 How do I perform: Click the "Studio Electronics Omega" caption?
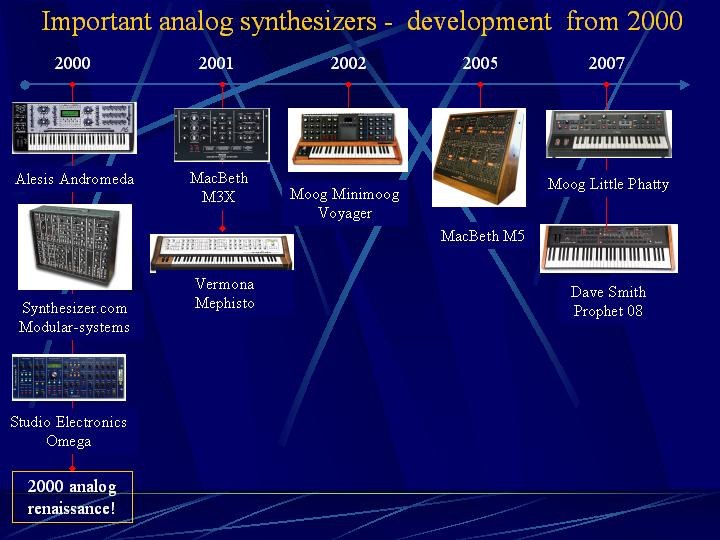click(x=69, y=431)
